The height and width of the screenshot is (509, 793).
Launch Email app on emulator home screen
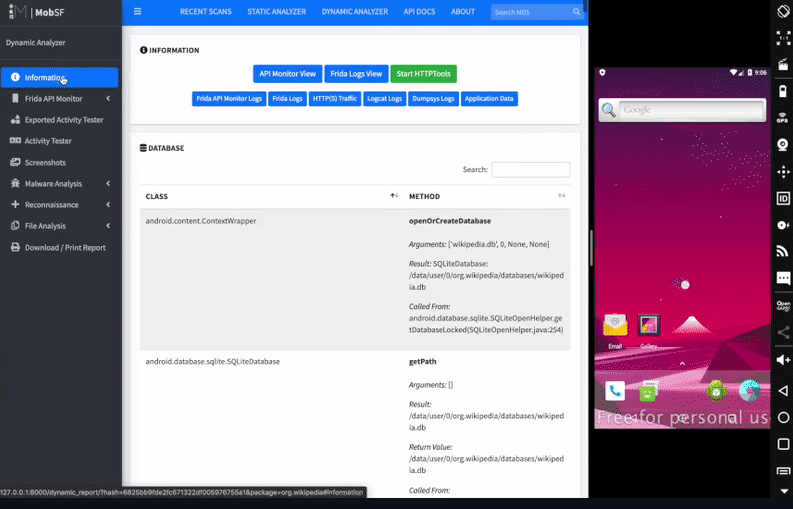click(615, 331)
